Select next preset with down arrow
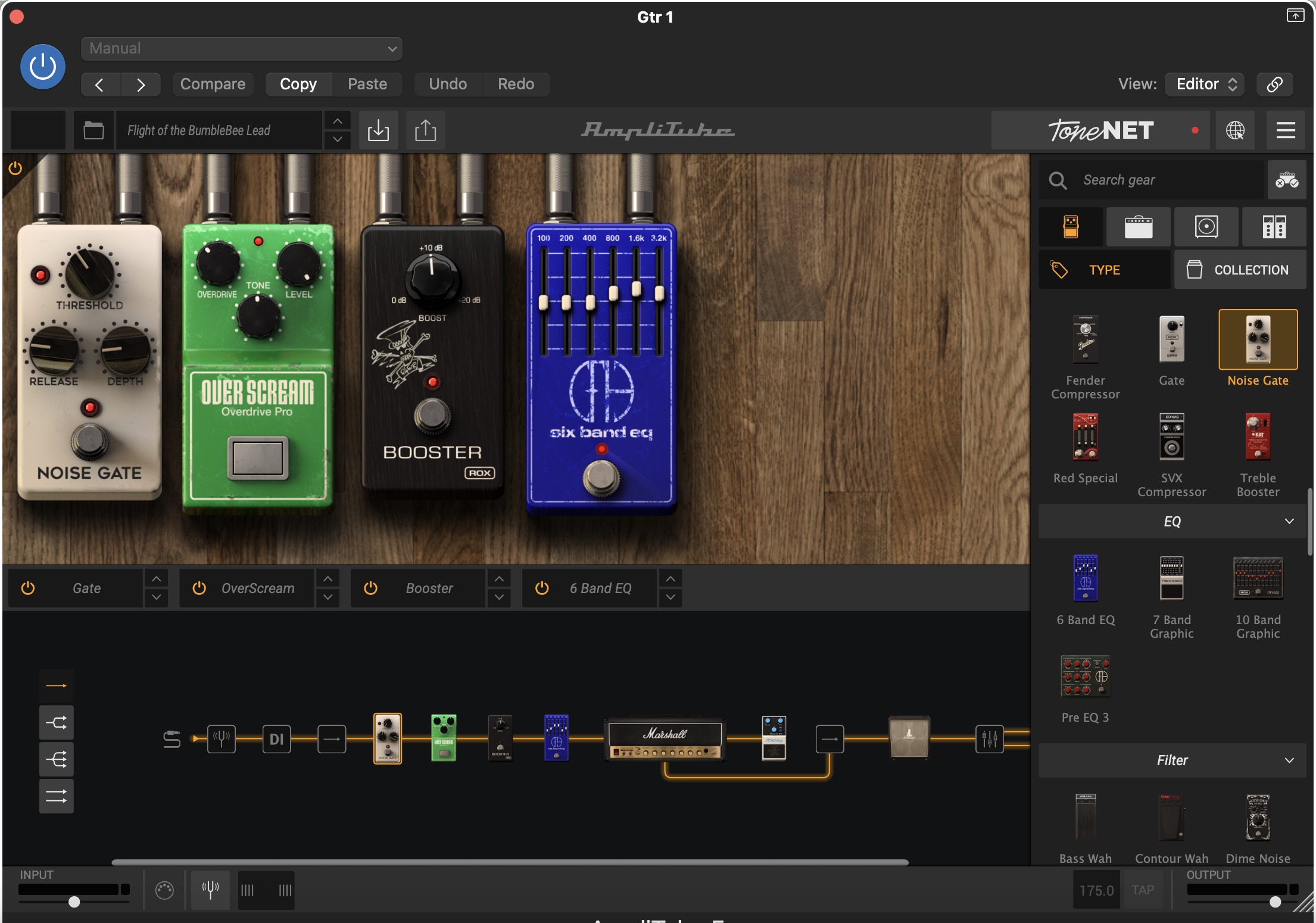The image size is (1316, 923). coord(337,139)
